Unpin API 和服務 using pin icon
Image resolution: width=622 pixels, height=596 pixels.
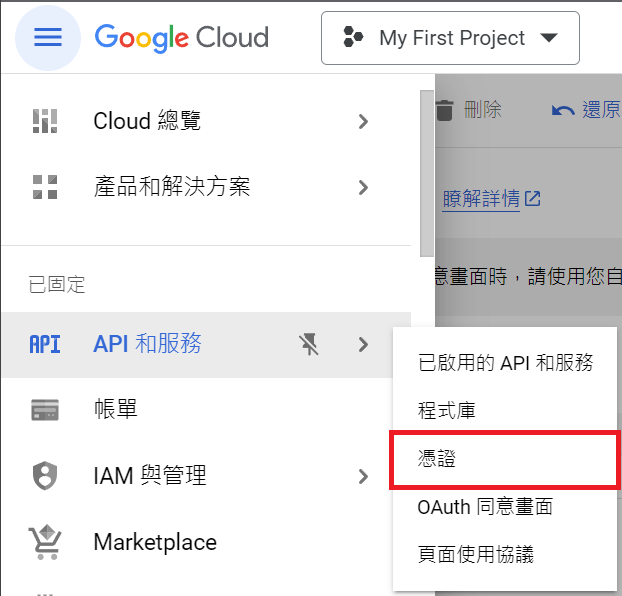(309, 344)
